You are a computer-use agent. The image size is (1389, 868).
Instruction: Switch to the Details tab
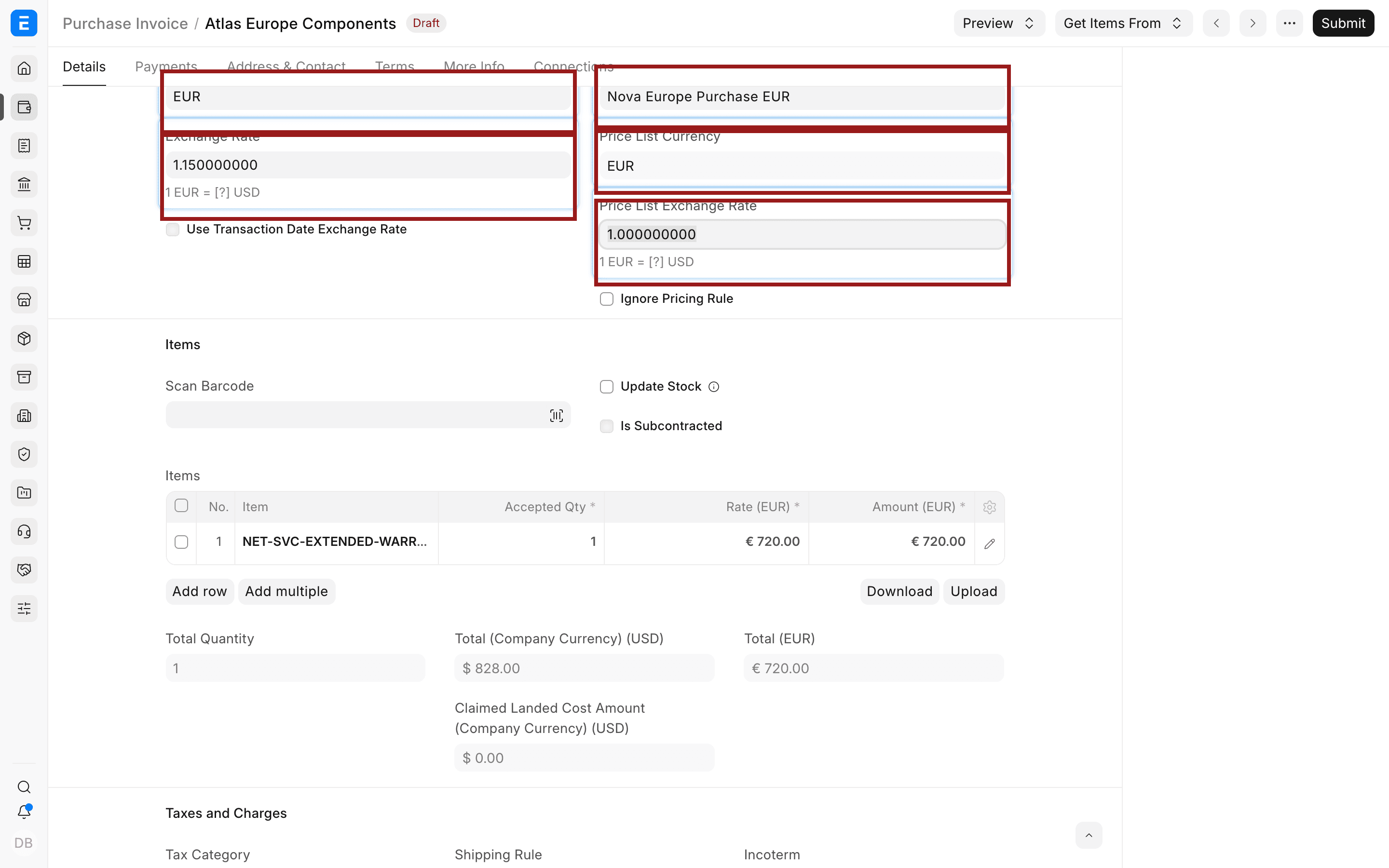pos(84,67)
